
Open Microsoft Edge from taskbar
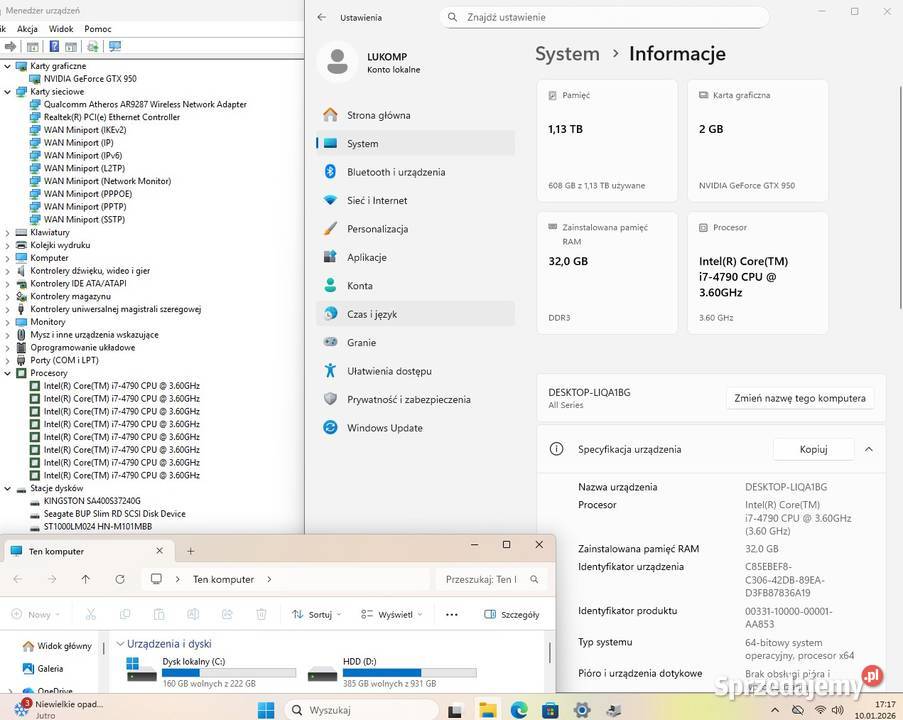pyautogui.click(x=519, y=710)
